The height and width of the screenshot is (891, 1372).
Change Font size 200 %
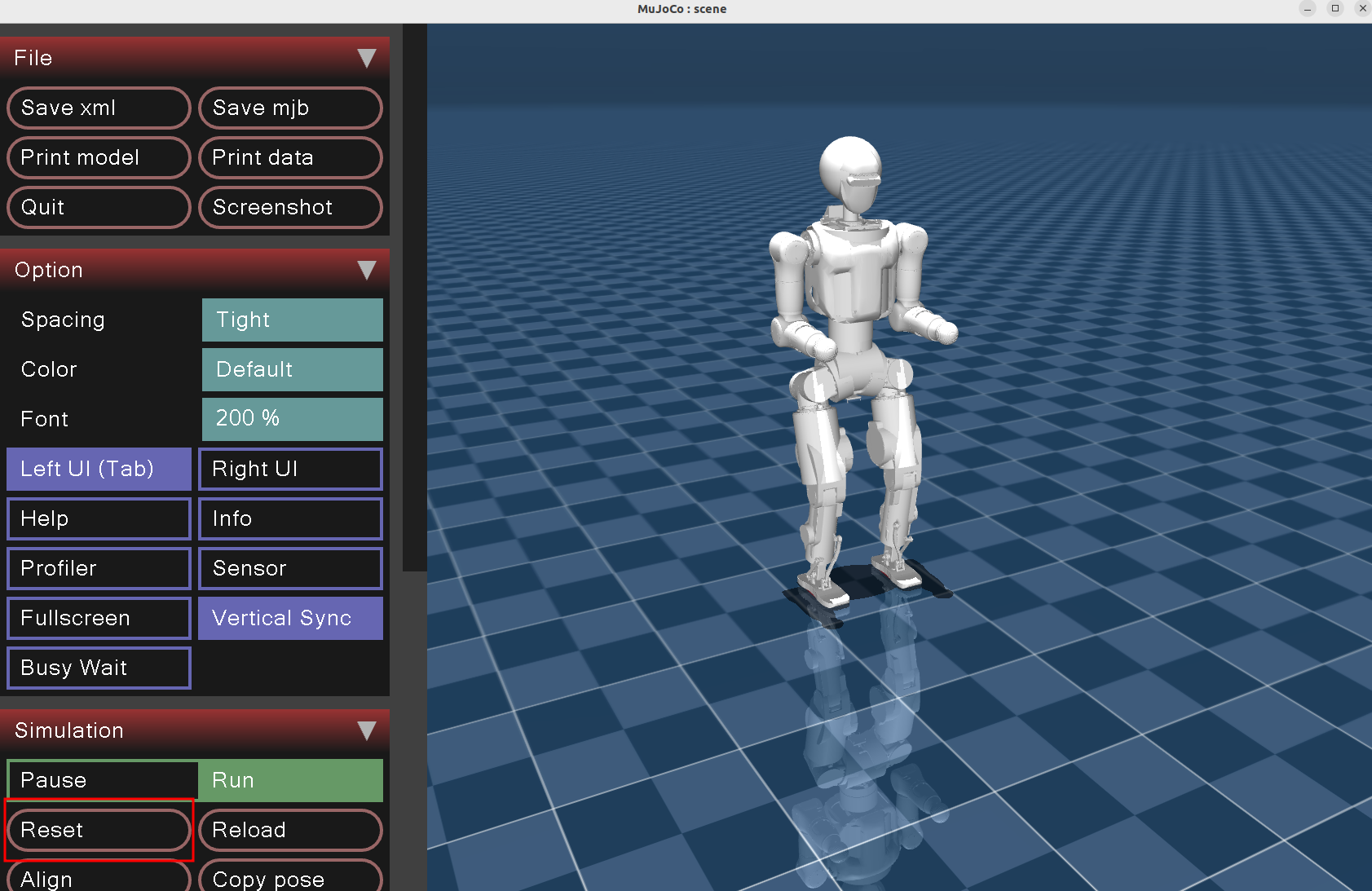(x=292, y=419)
